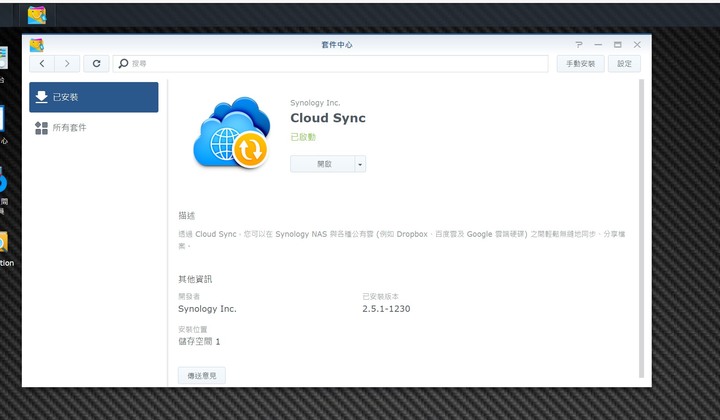Open the 設定 settings button

624,63
